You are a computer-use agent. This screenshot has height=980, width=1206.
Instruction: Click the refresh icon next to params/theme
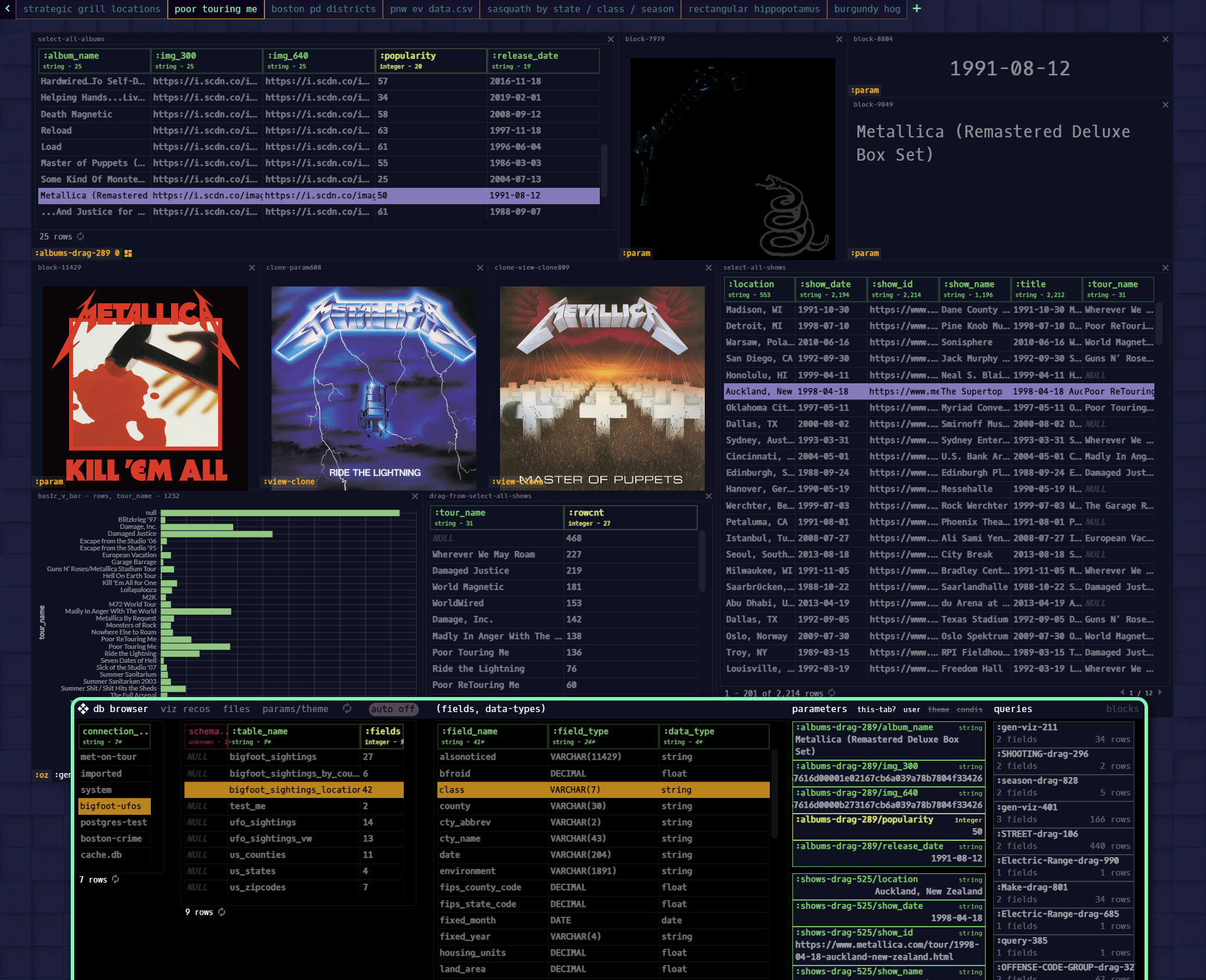coord(347,709)
